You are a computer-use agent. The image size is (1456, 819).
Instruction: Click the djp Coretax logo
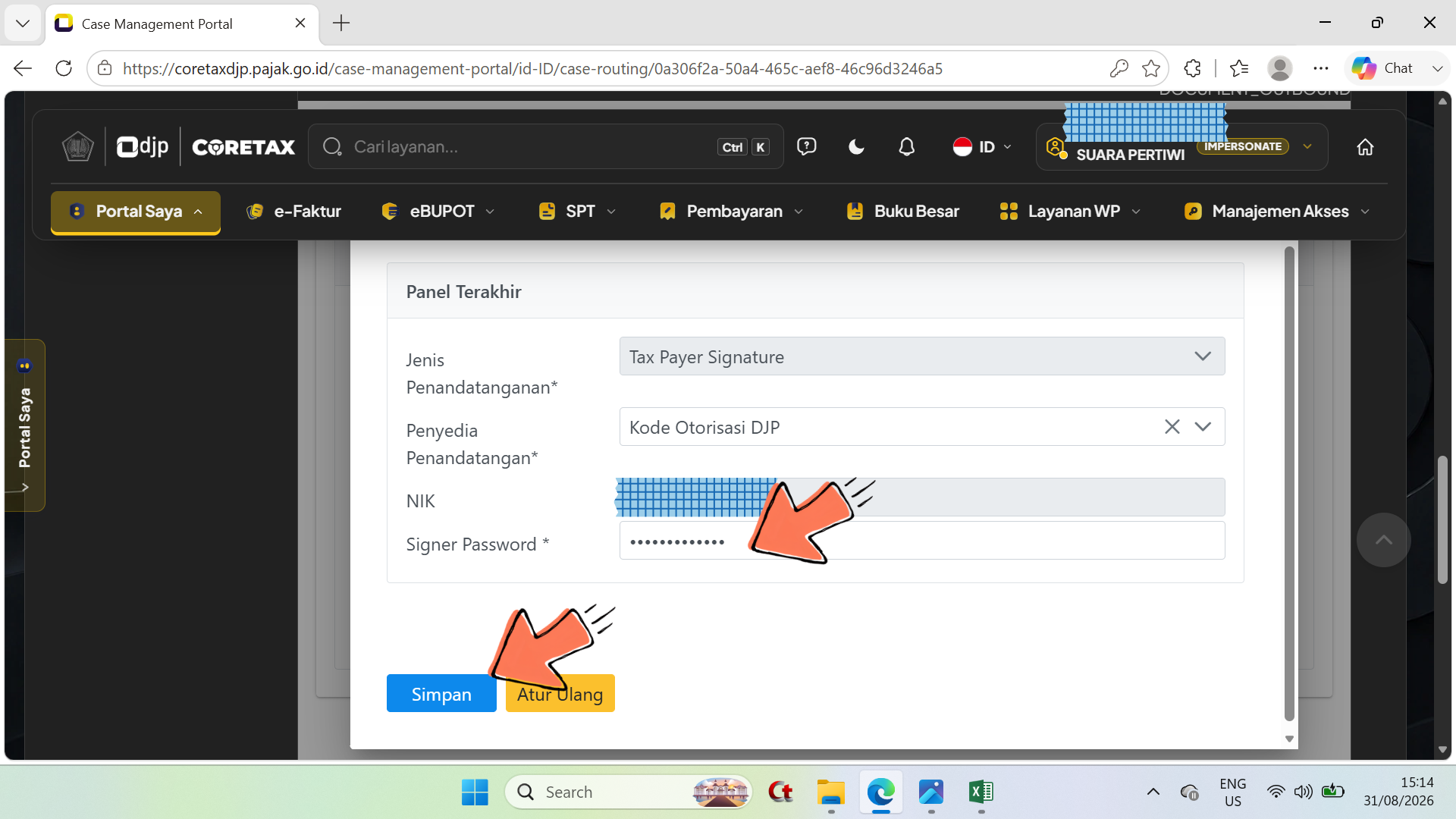point(206,146)
